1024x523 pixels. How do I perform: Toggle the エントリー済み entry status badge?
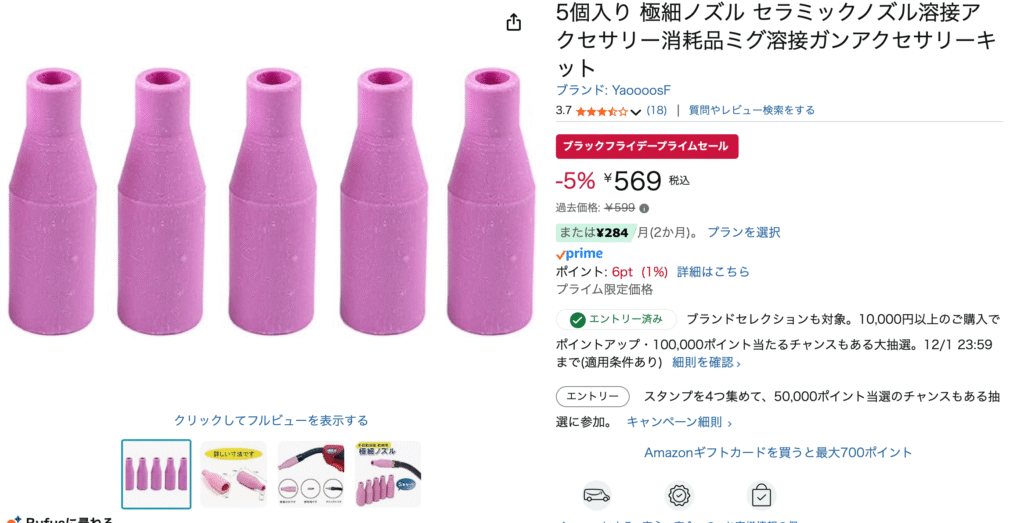tap(616, 320)
